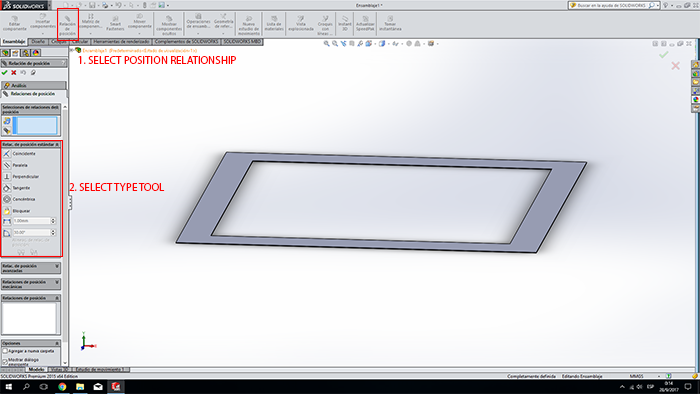
Task: Click the print icon in quick access bar
Action: (105, 5)
